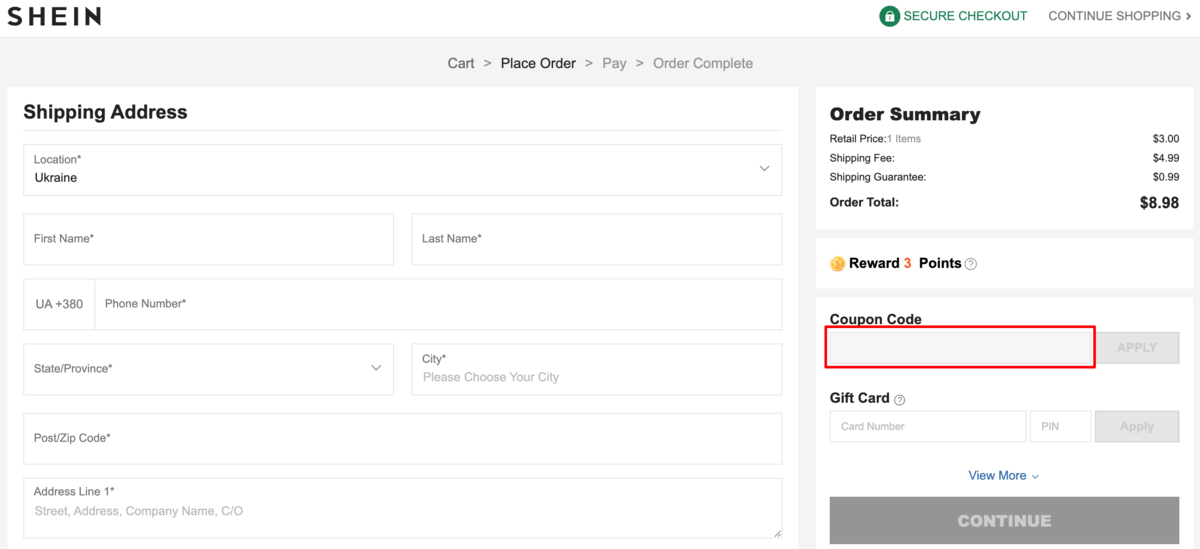
Task: Expand the State/Province dropdown
Action: [208, 369]
